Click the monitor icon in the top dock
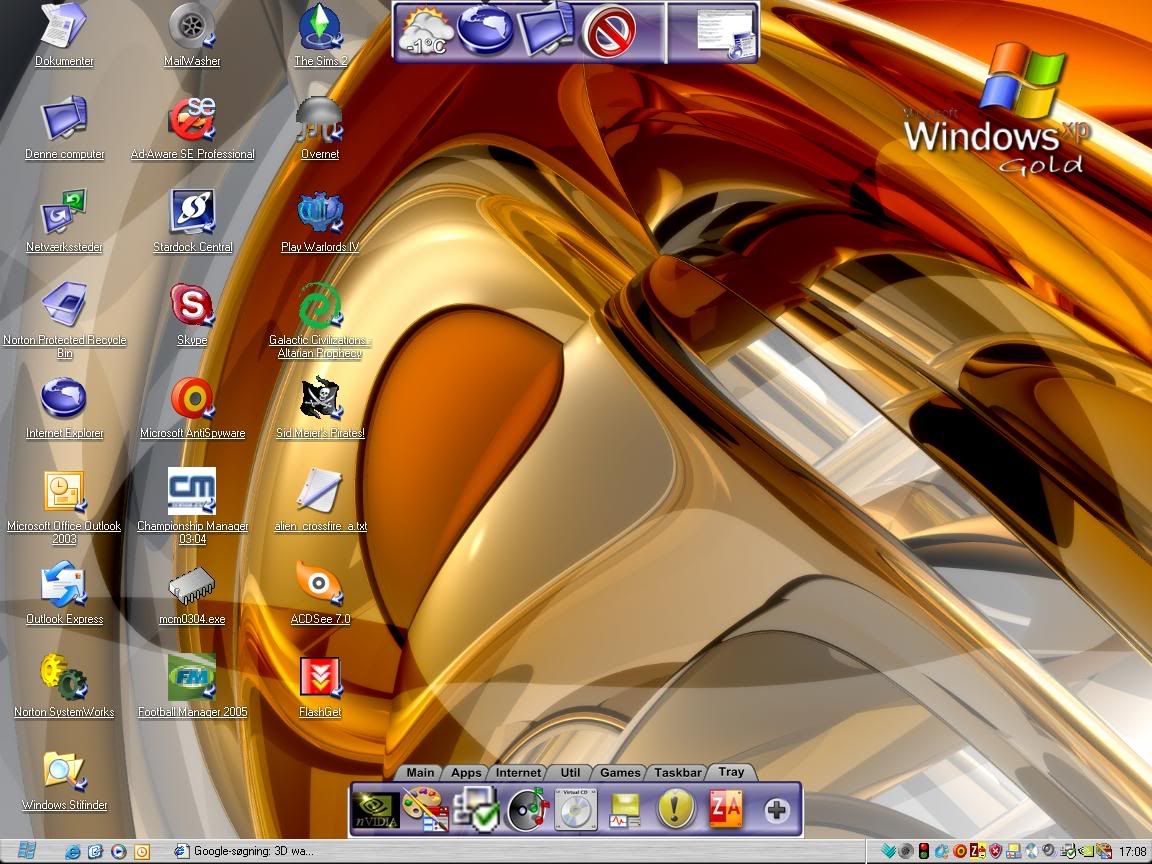The image size is (1152, 864). pyautogui.click(x=547, y=28)
